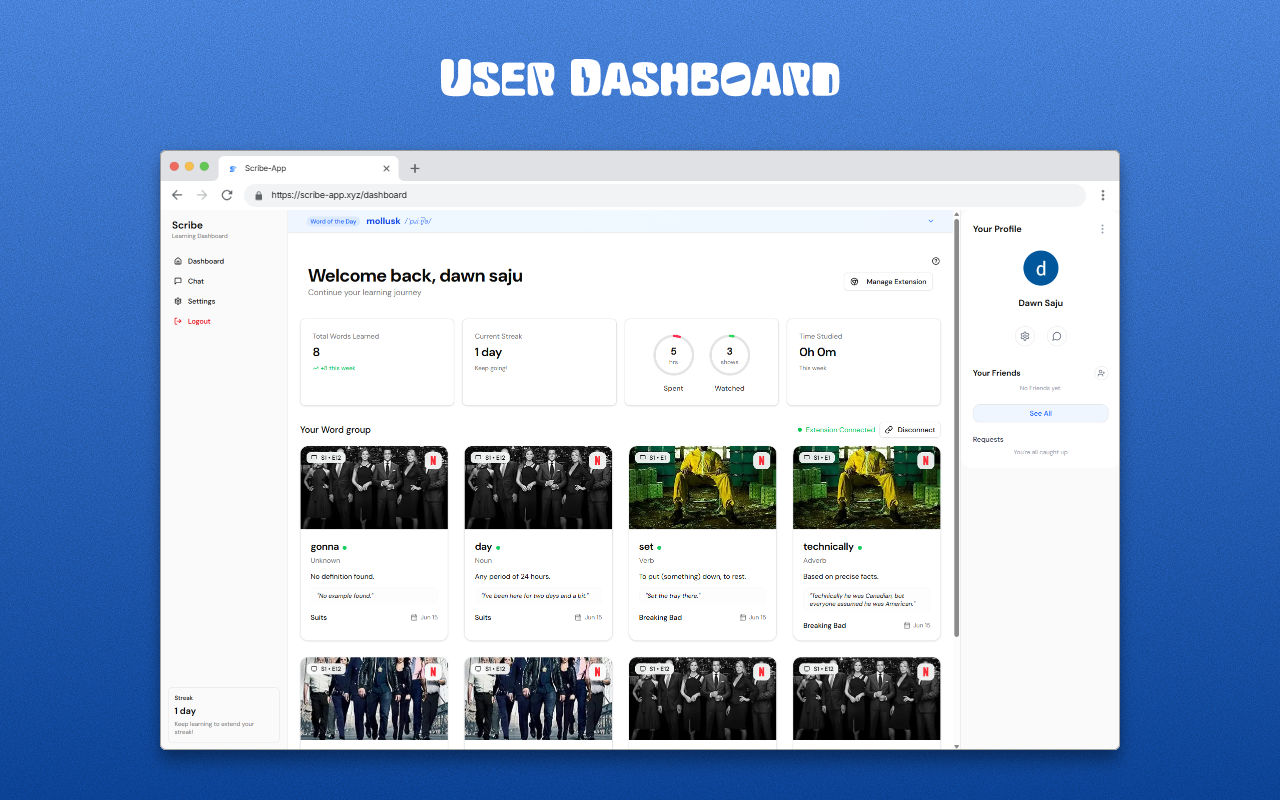This screenshot has height=800, width=1280.
Task: Click the "Requests" label in the profile panel
Action: point(988,440)
